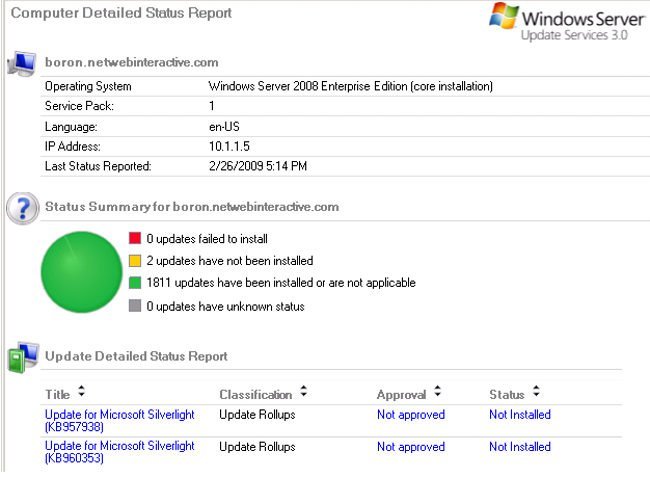Click the yellow not-installed legend square

[x=135, y=261]
